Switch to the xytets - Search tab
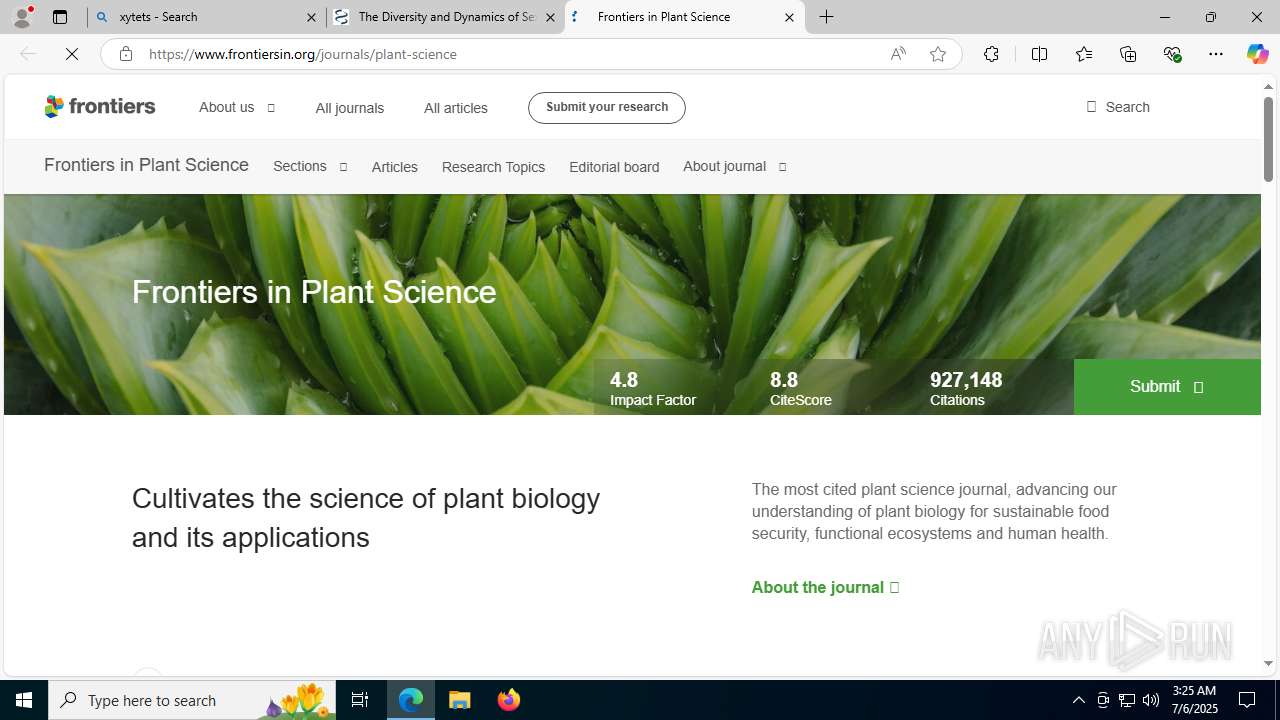Image resolution: width=1280 pixels, height=720 pixels. 207,17
